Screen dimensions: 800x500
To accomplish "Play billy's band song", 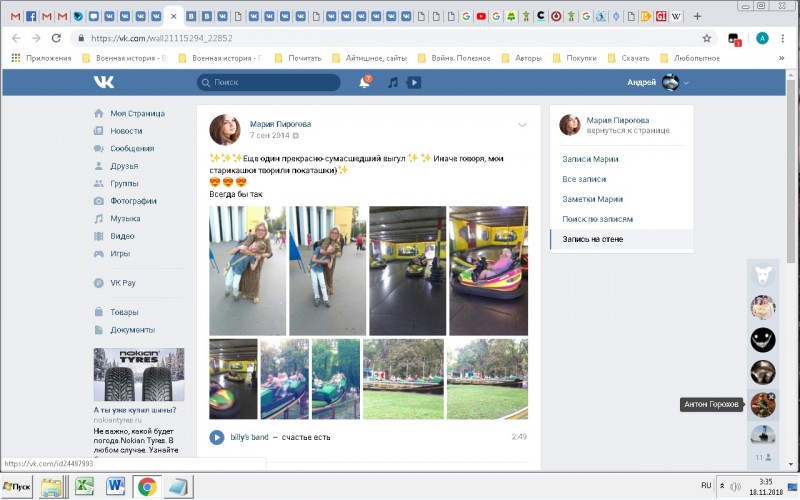I will 217,437.
